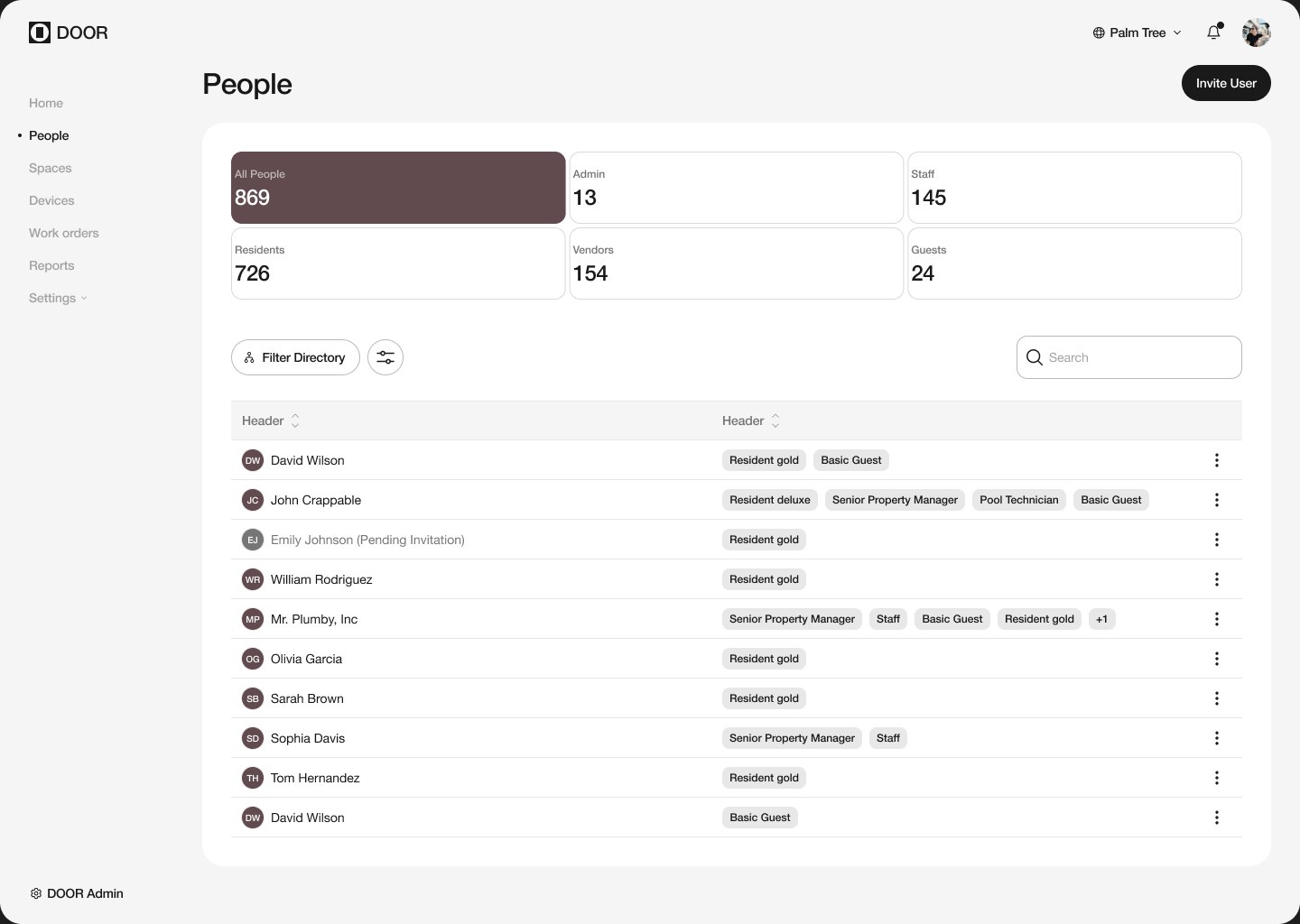Open row menu for David Wilson Resident gold
Image resolution: width=1300 pixels, height=924 pixels.
coord(1217,460)
